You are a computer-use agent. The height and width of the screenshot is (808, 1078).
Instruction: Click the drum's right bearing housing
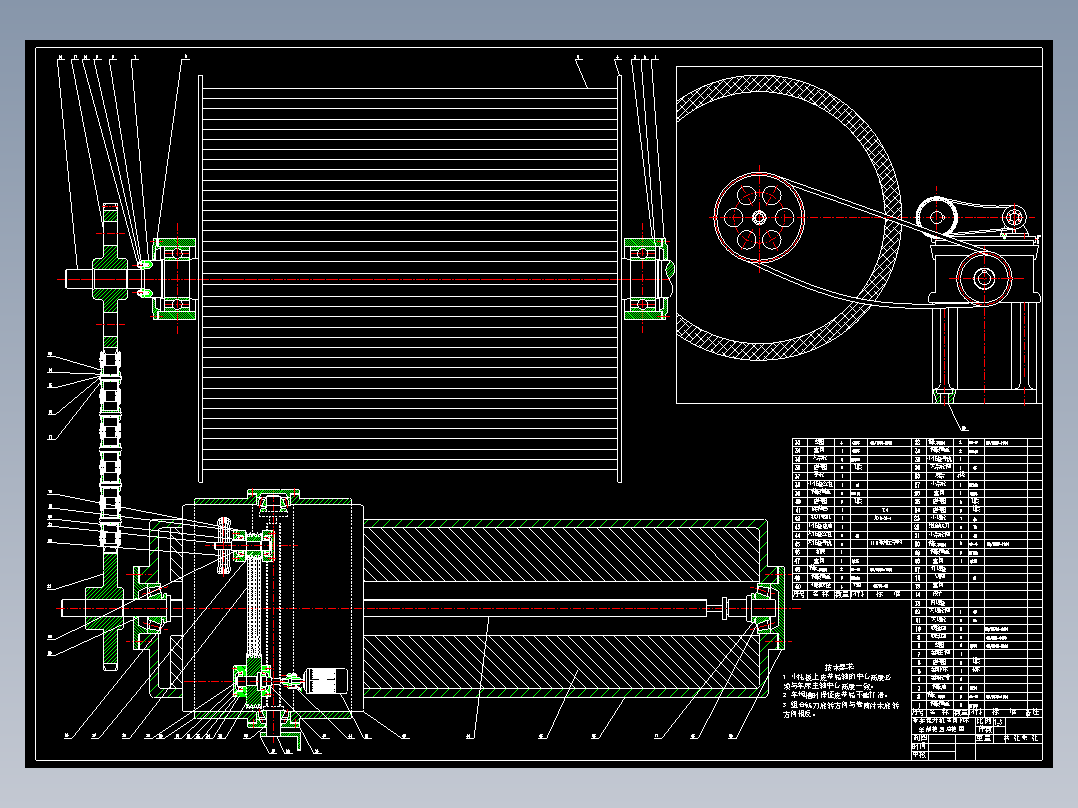[645, 279]
